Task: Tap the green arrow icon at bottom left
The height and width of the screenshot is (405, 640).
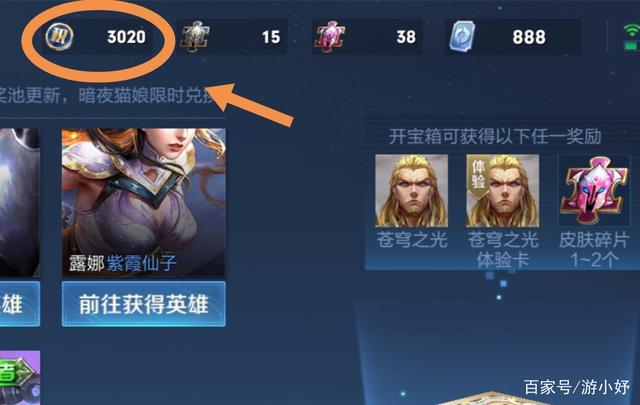Action: 16,372
